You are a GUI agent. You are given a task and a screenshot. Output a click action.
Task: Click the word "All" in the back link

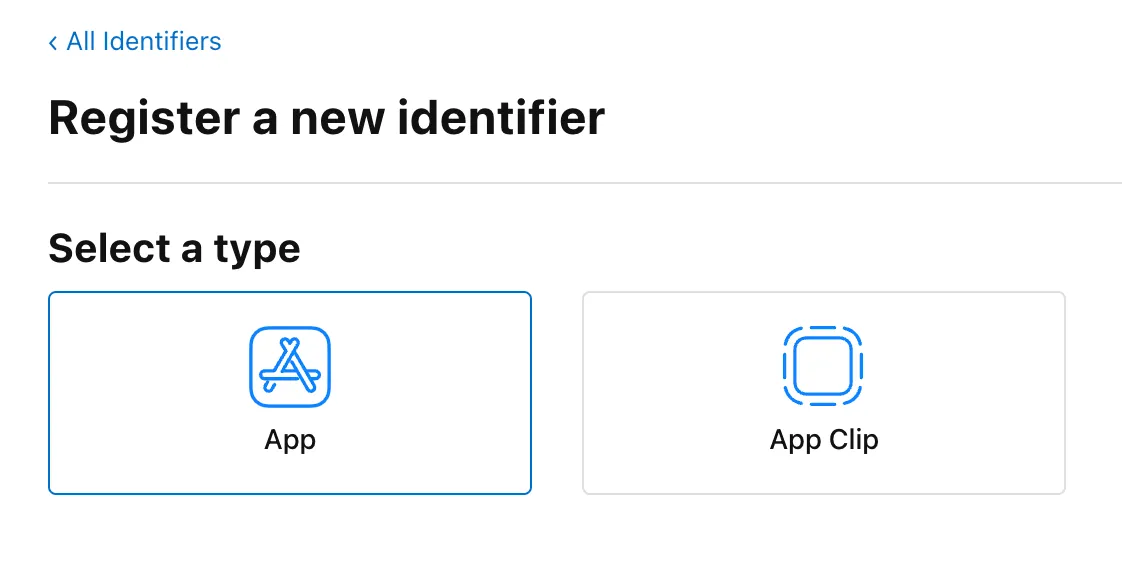click(x=79, y=42)
